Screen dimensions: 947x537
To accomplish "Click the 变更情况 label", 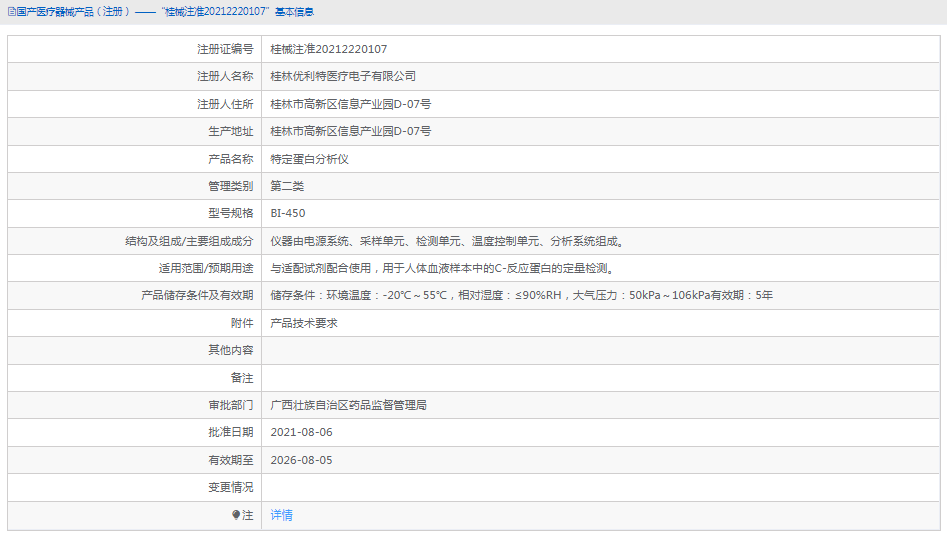I will (x=231, y=487).
